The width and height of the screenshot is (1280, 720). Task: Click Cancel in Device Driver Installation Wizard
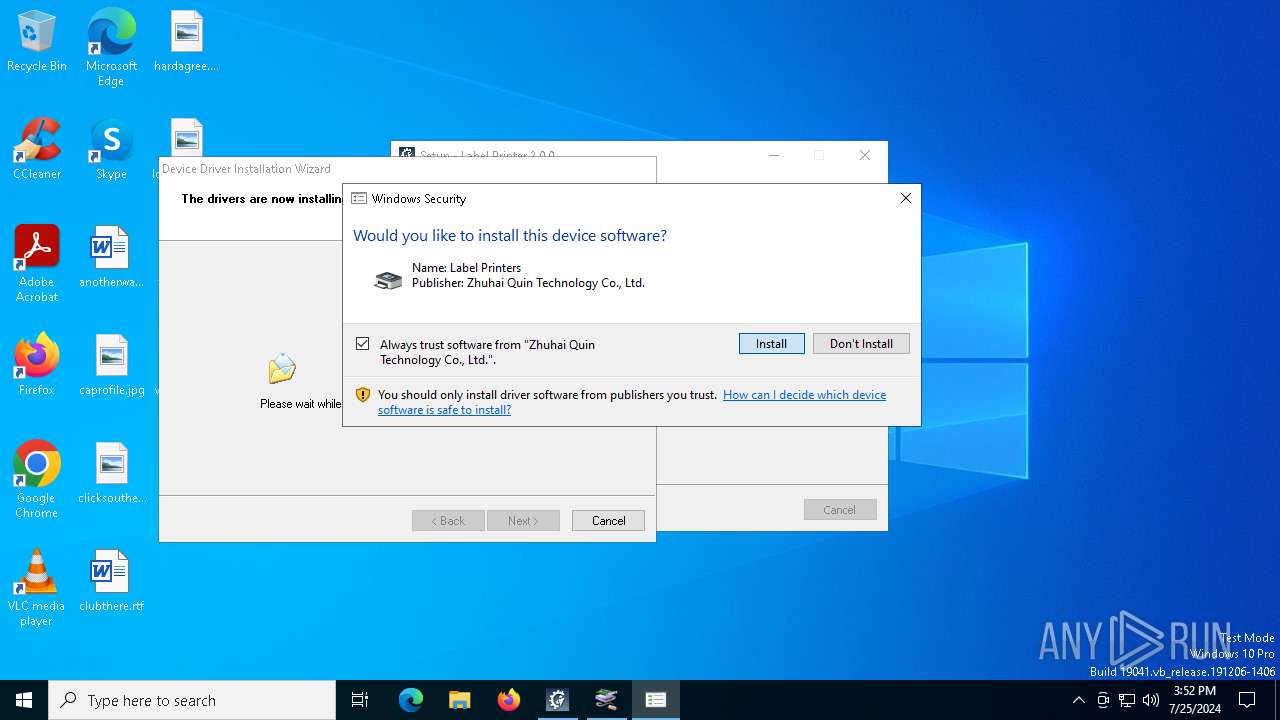[608, 521]
